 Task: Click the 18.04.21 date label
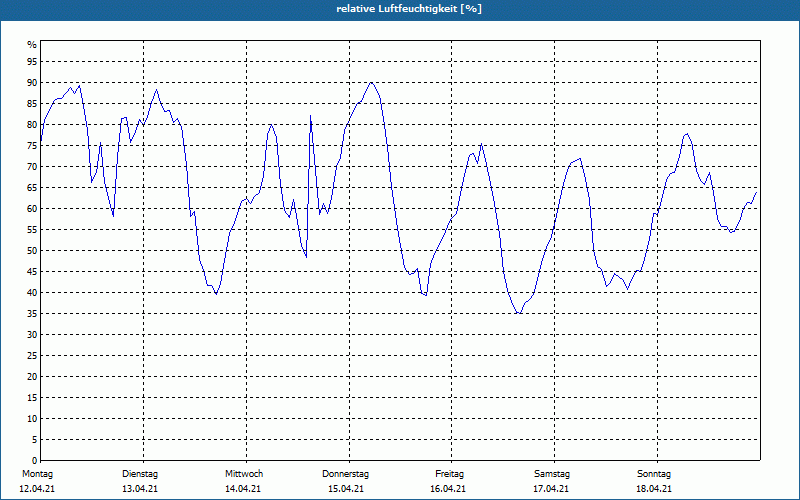coord(654,489)
